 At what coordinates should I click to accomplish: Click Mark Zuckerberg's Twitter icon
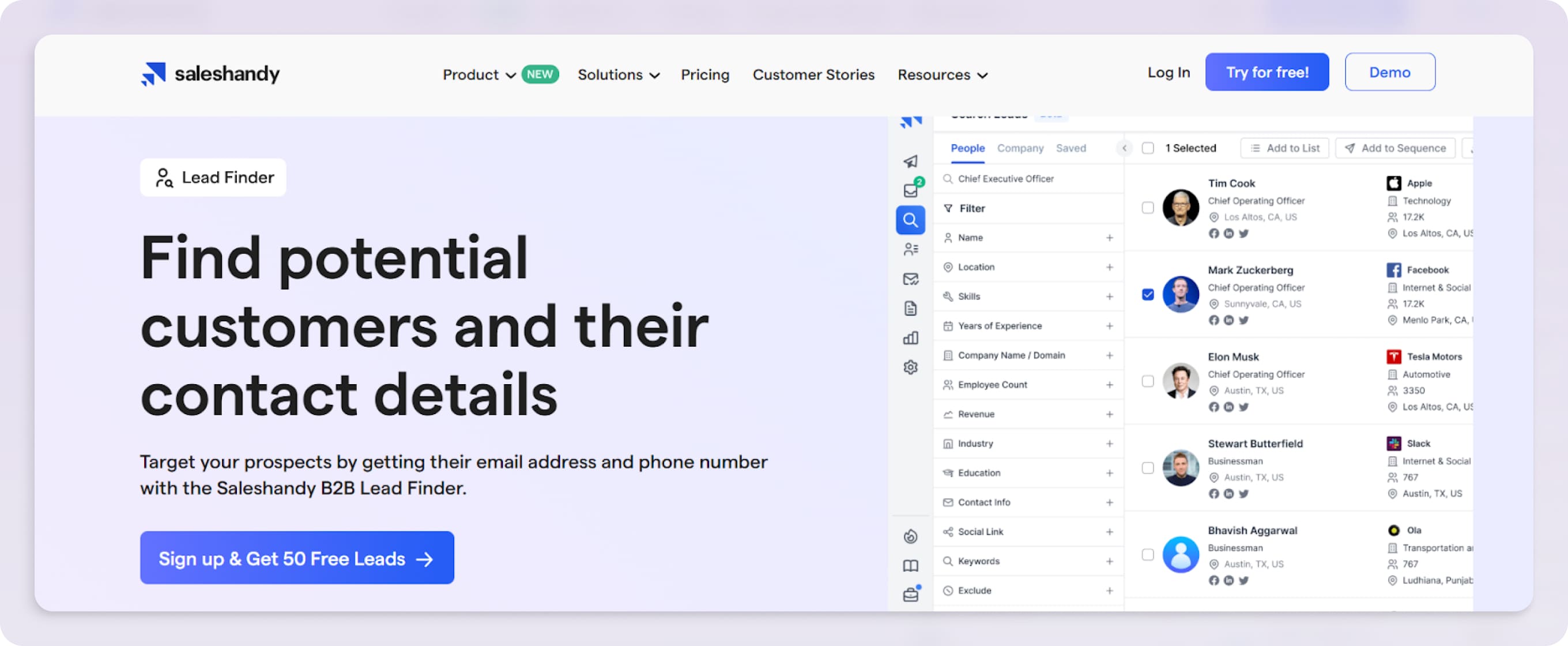(x=1244, y=320)
